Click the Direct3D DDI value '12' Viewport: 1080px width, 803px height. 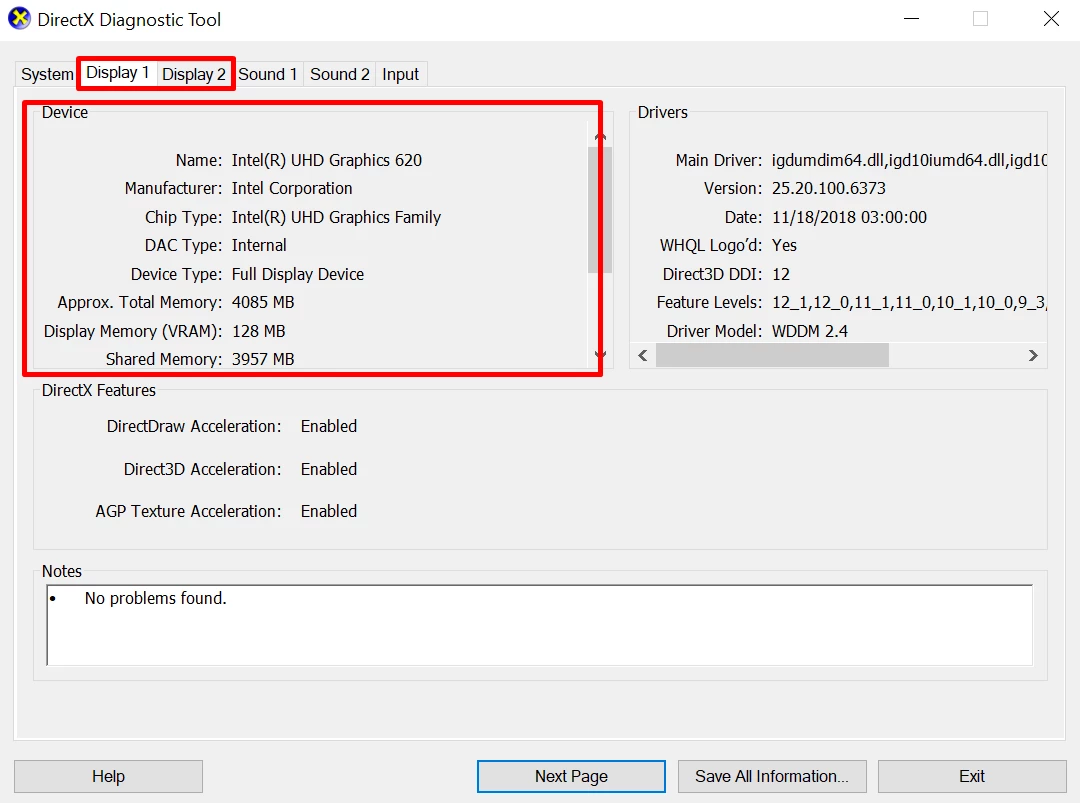(780, 275)
